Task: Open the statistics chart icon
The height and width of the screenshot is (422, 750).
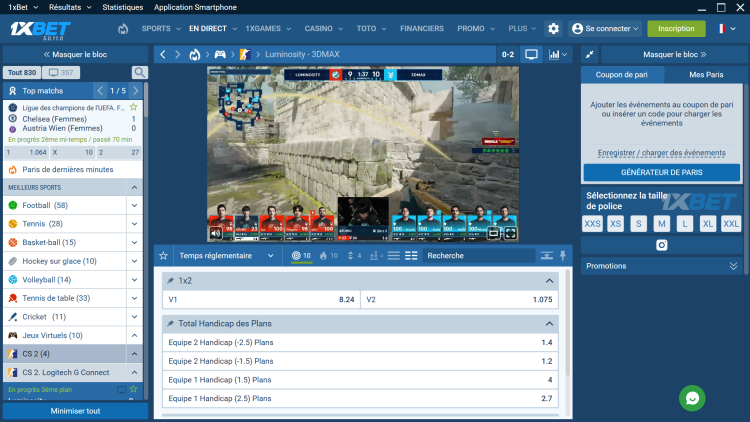Action: [558, 55]
